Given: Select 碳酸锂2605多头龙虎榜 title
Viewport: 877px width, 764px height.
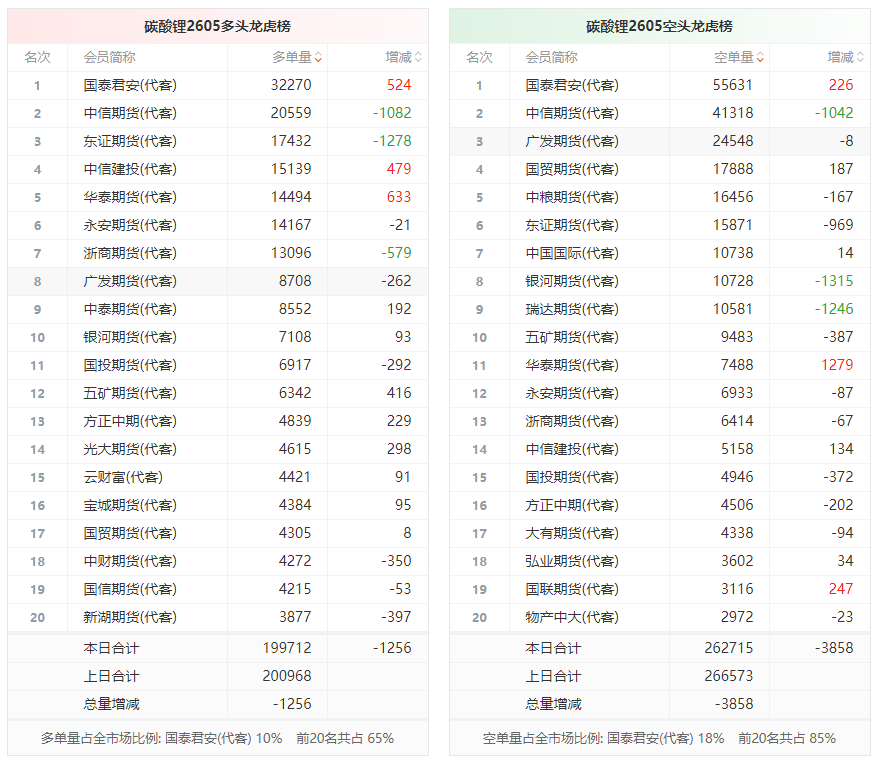Looking at the screenshot, I should (218, 26).
